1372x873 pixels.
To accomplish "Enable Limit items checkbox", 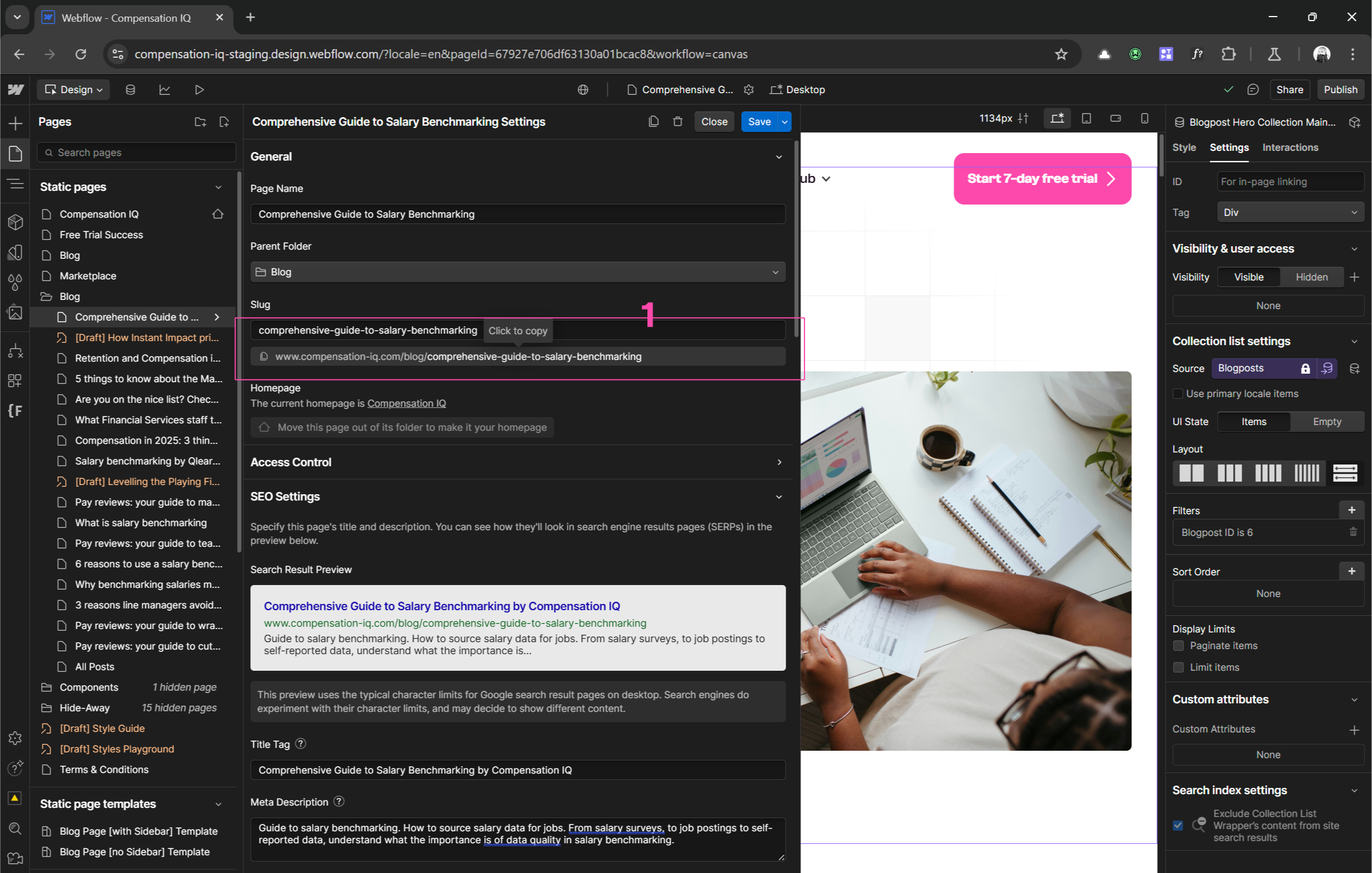I will tap(1178, 667).
